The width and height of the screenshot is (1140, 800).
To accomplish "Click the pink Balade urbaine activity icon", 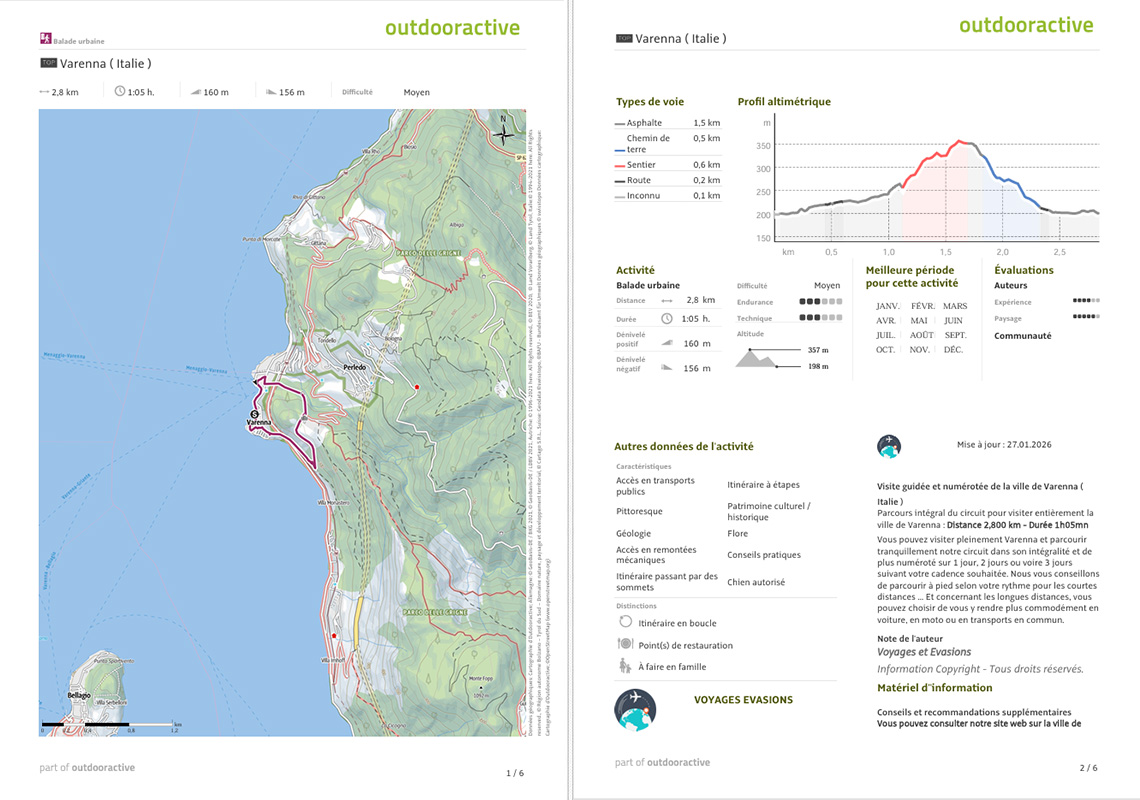I will pyautogui.click(x=45, y=39).
